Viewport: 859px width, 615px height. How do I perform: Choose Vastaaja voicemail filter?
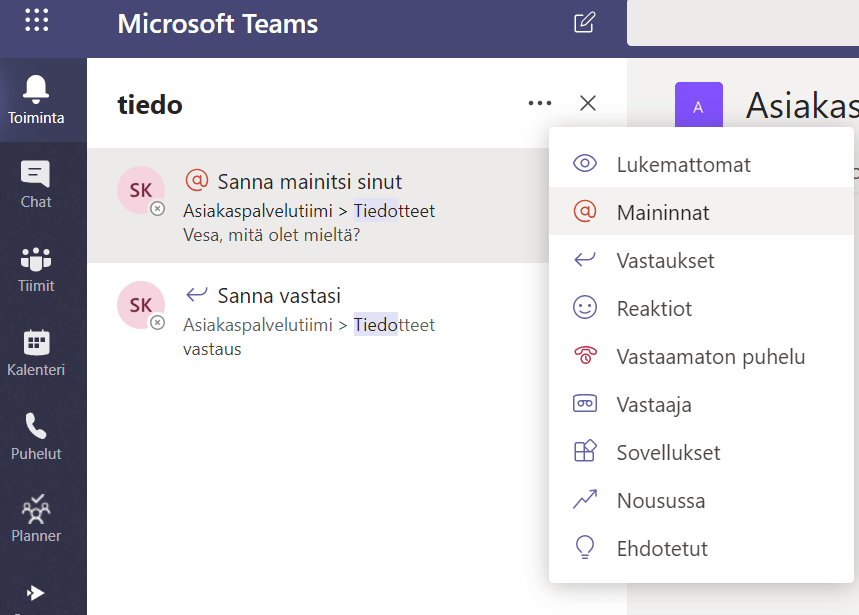[x=654, y=404]
